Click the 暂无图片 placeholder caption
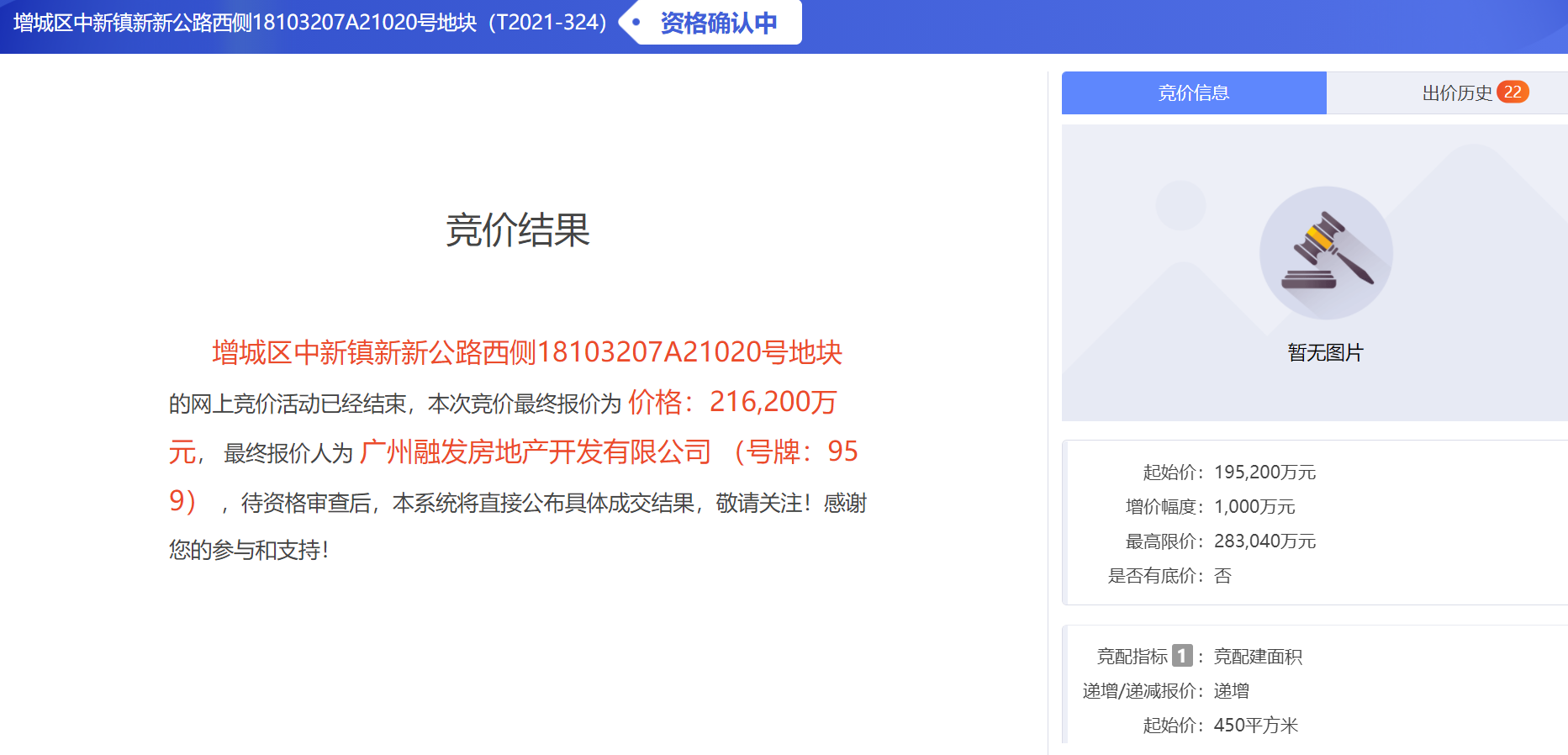The width and height of the screenshot is (1568, 755). click(1325, 353)
